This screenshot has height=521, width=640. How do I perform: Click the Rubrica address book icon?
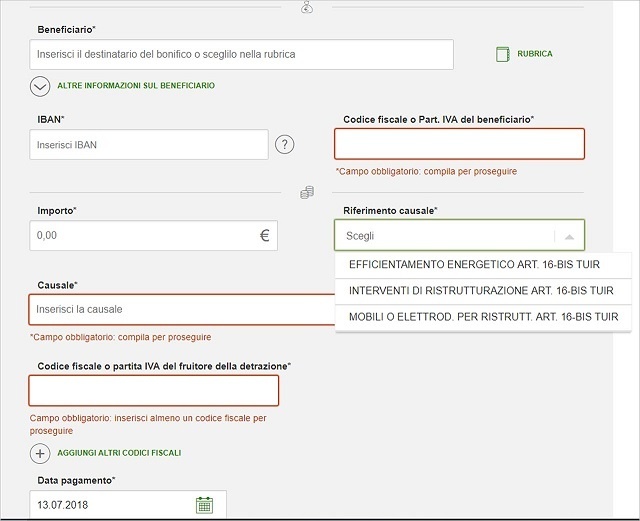coord(503,54)
